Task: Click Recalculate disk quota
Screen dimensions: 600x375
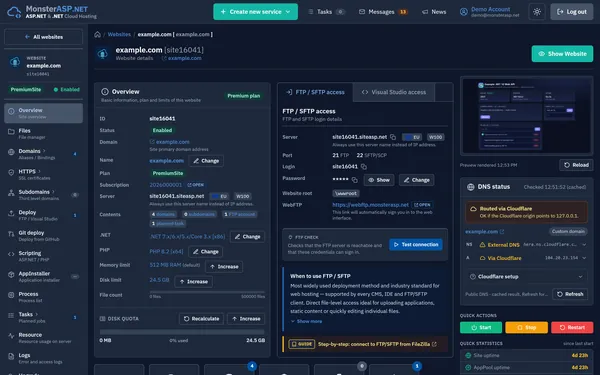Action: coord(201,319)
